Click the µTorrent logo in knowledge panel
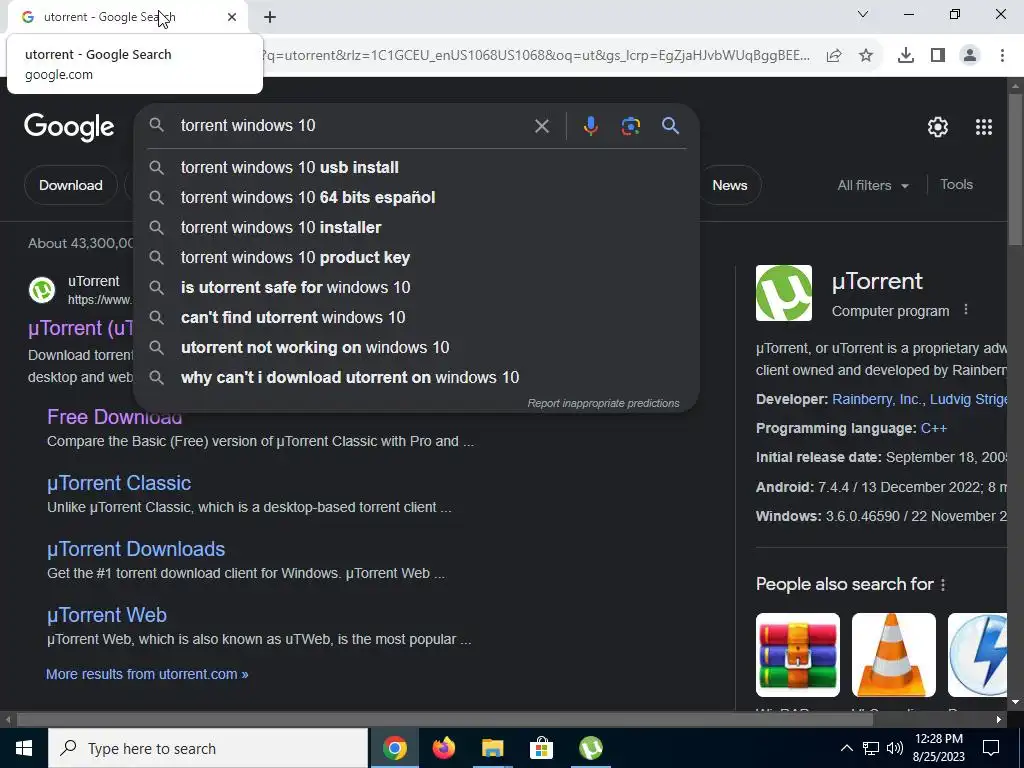Viewport: 1024px width, 768px height. tap(784, 293)
